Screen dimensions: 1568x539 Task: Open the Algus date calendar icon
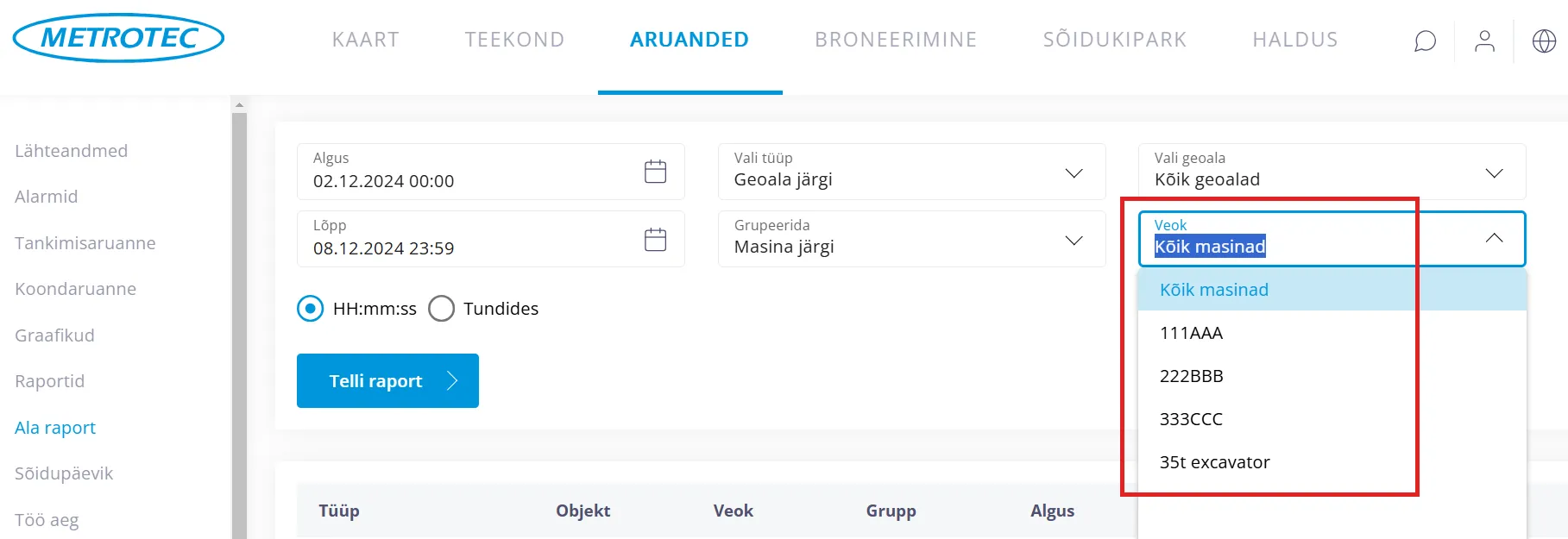coord(656,172)
